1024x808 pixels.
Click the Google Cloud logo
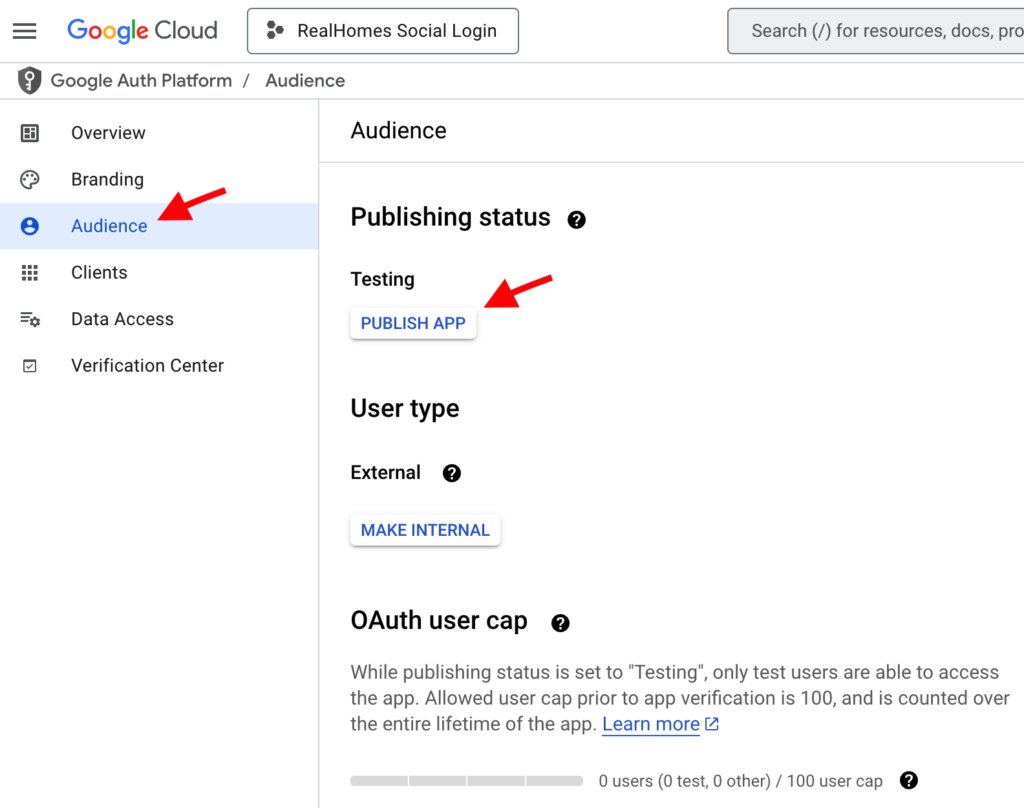point(142,31)
